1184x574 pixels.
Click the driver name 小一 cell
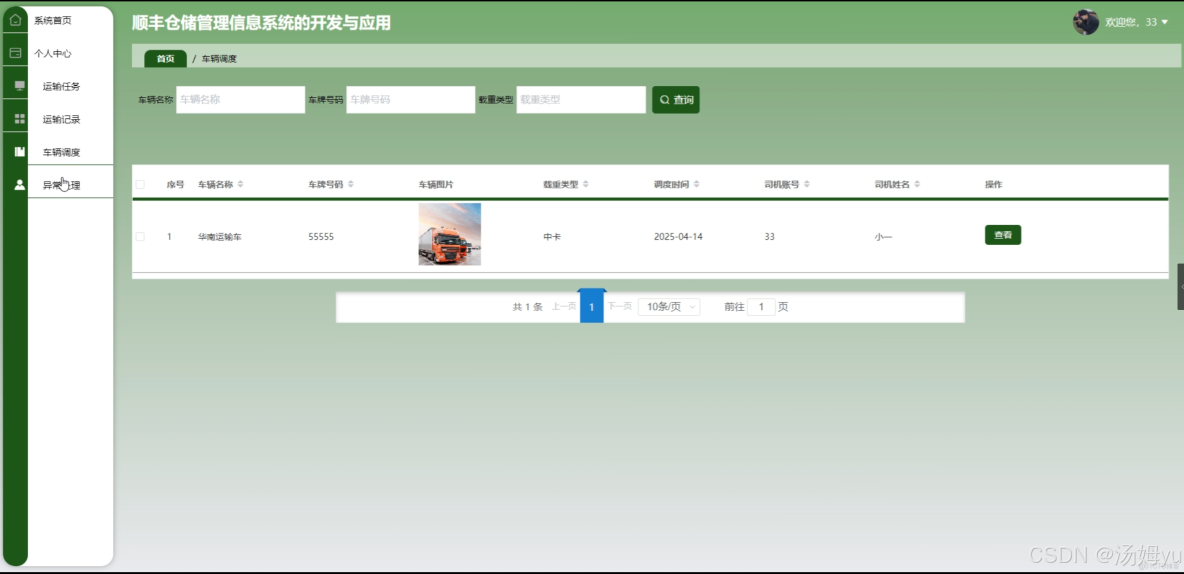click(x=883, y=236)
